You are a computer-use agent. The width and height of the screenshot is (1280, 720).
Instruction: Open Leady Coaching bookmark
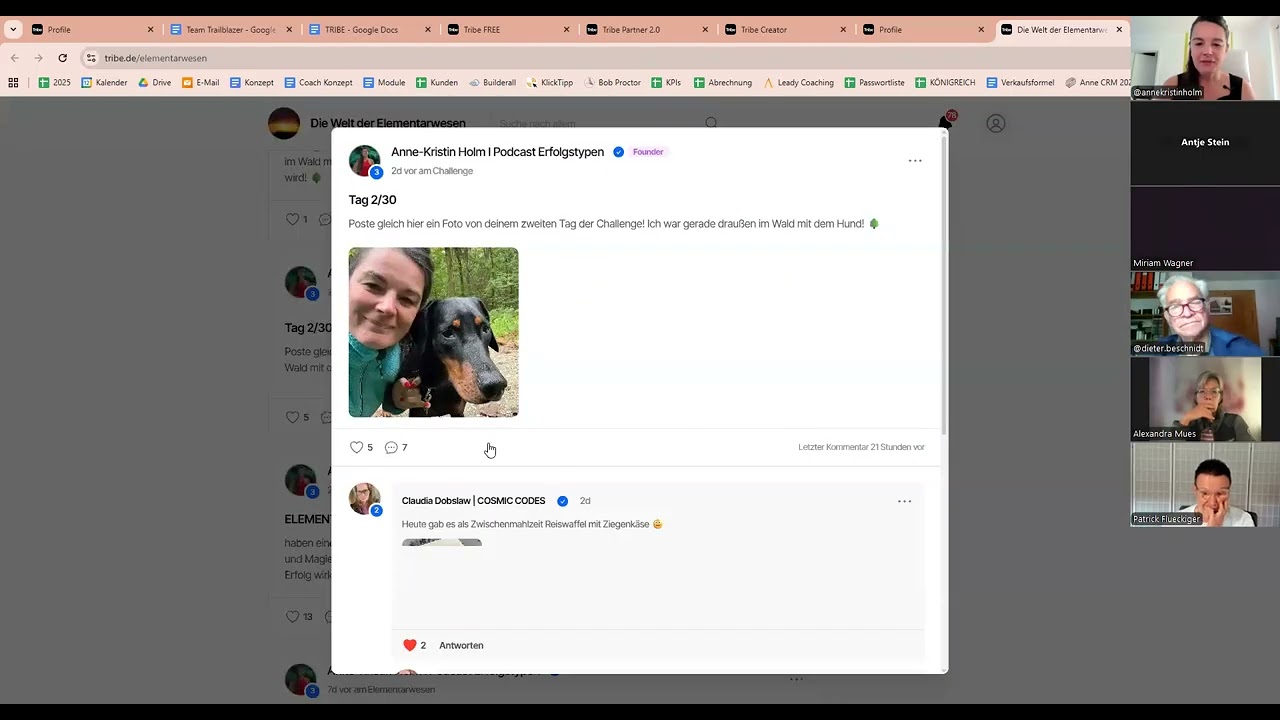pyautogui.click(x=798, y=82)
